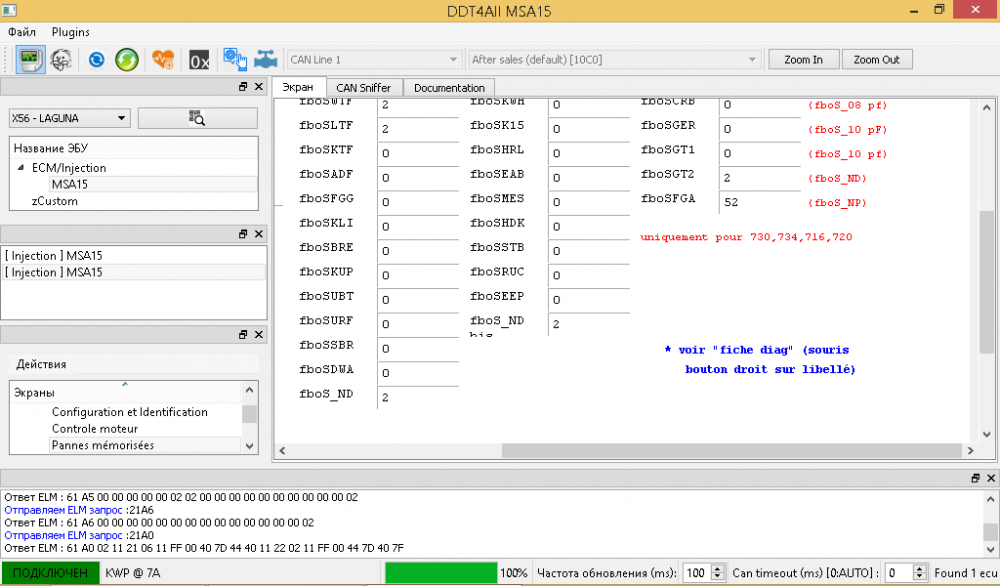Open the CAN Line 1 dropdown
This screenshot has height=586, width=1000.
(374, 59)
